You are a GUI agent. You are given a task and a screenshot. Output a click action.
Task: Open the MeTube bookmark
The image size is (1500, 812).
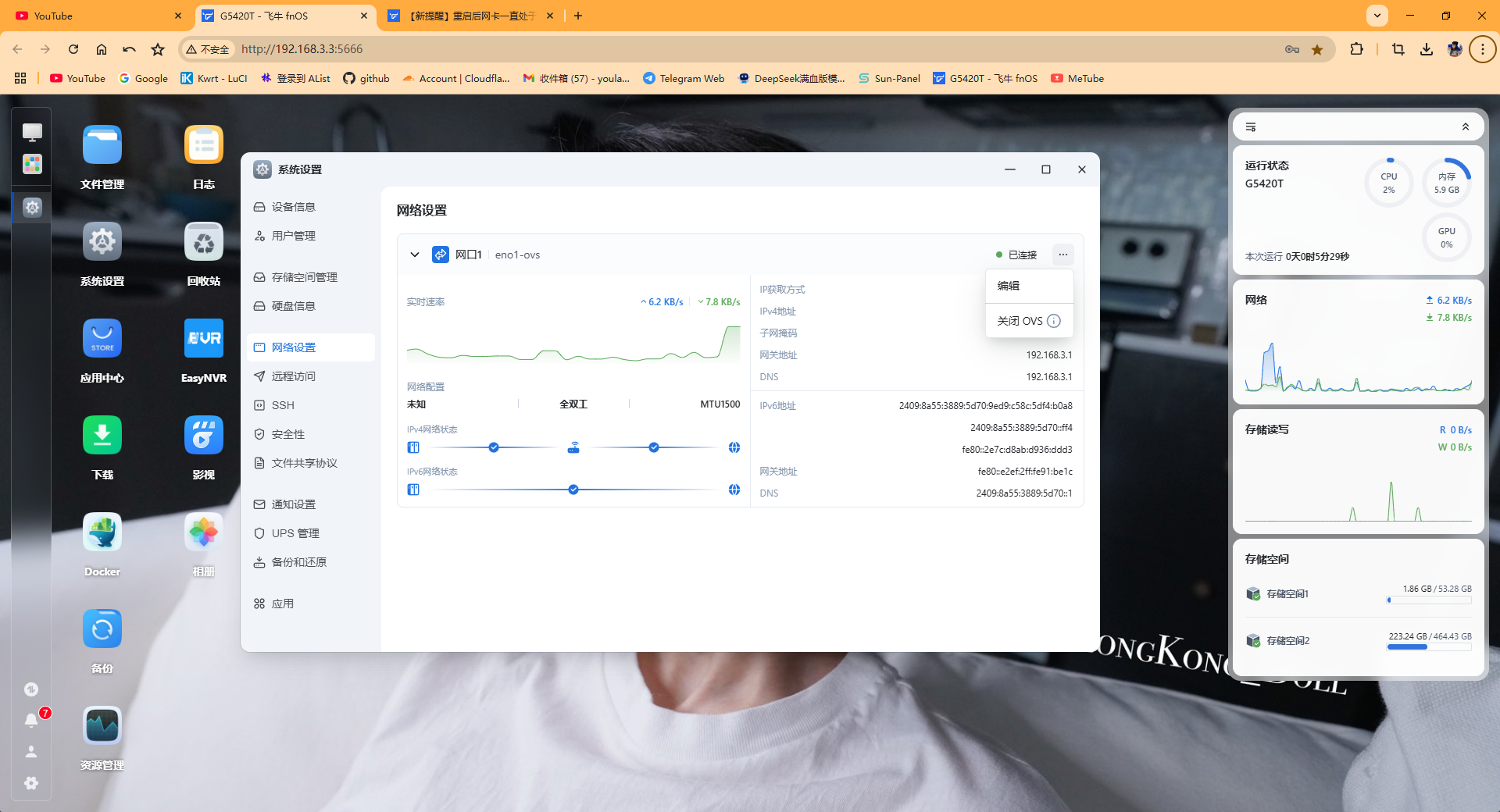1077,78
